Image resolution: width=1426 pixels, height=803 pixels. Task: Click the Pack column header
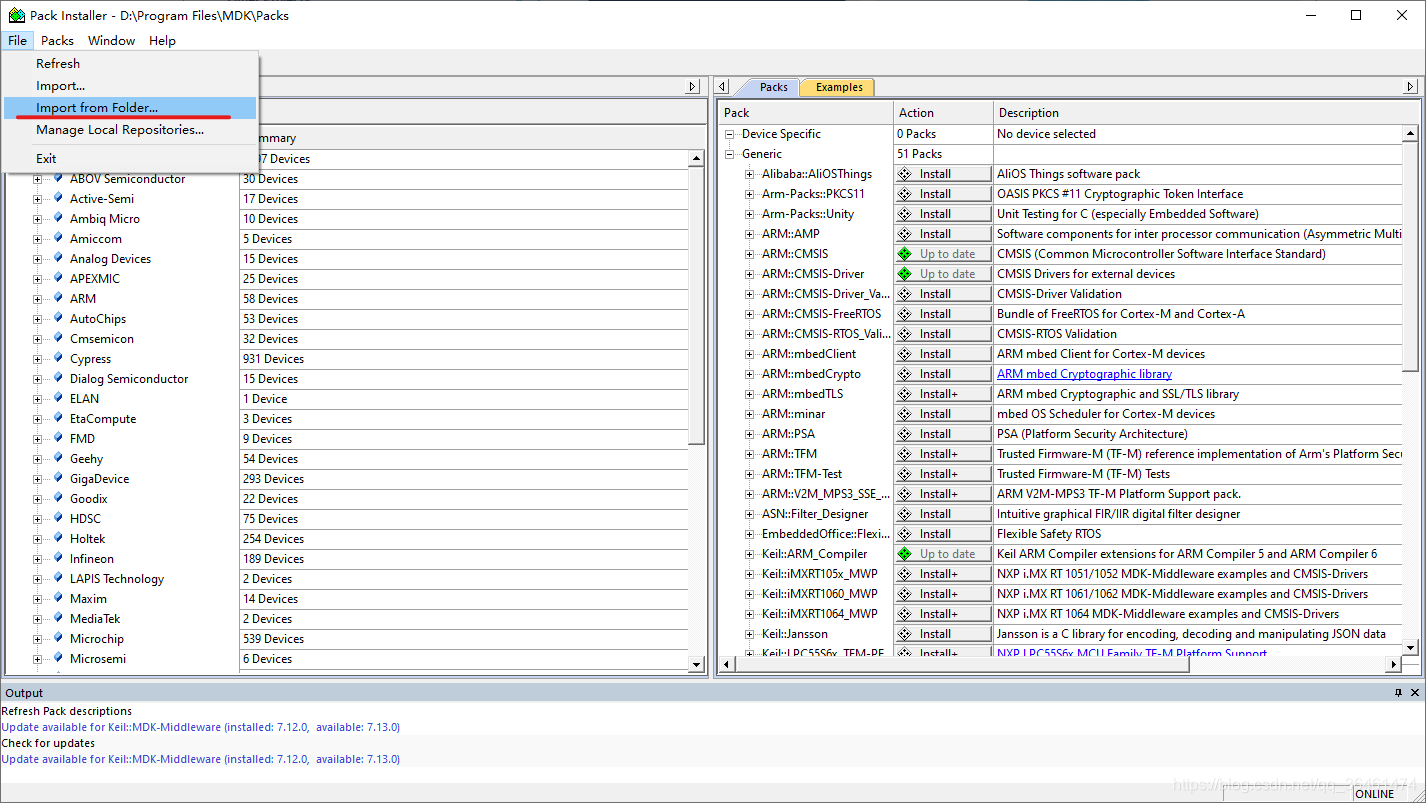coord(806,113)
